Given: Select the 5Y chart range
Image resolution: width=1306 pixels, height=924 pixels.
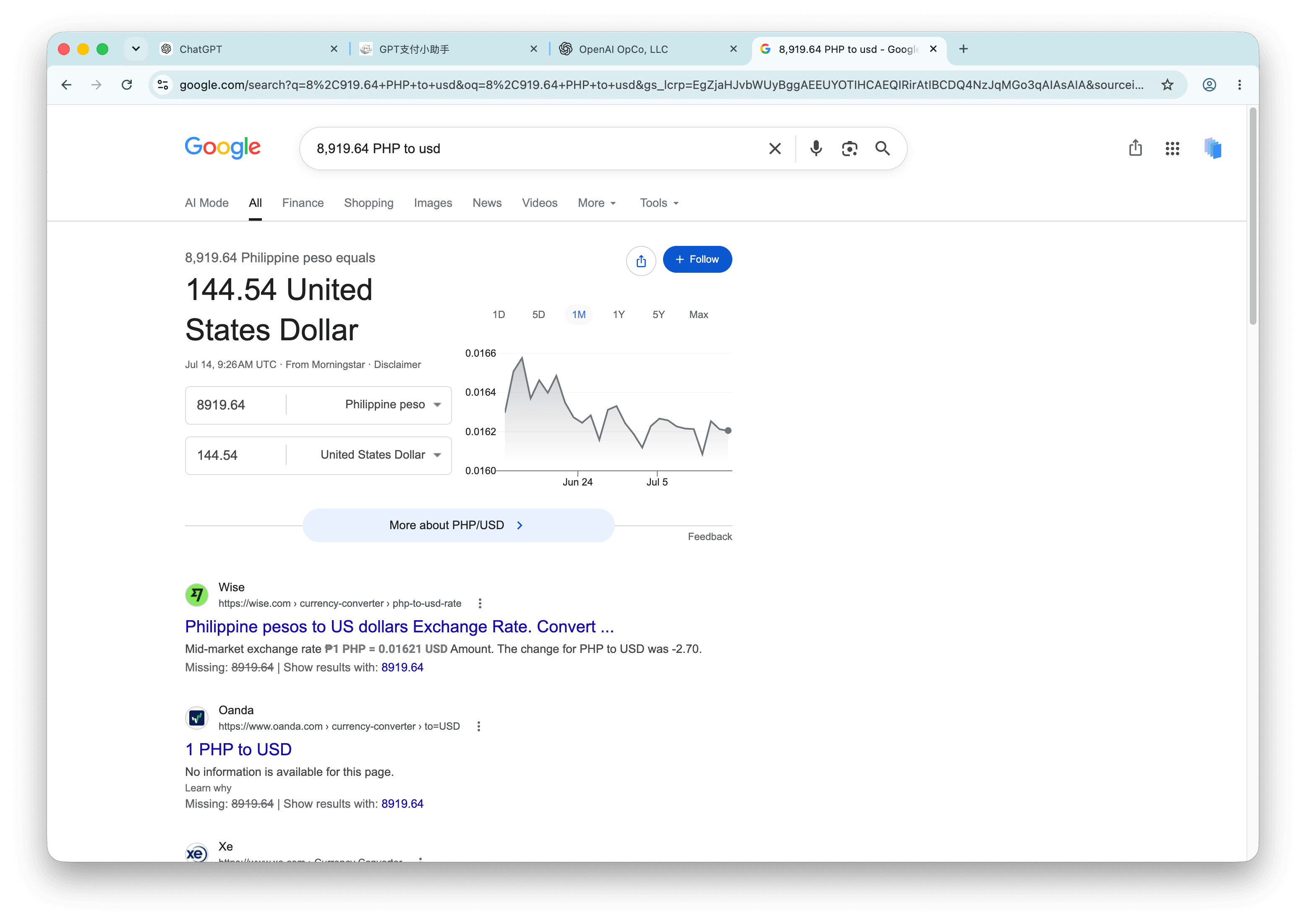Looking at the screenshot, I should (658, 315).
